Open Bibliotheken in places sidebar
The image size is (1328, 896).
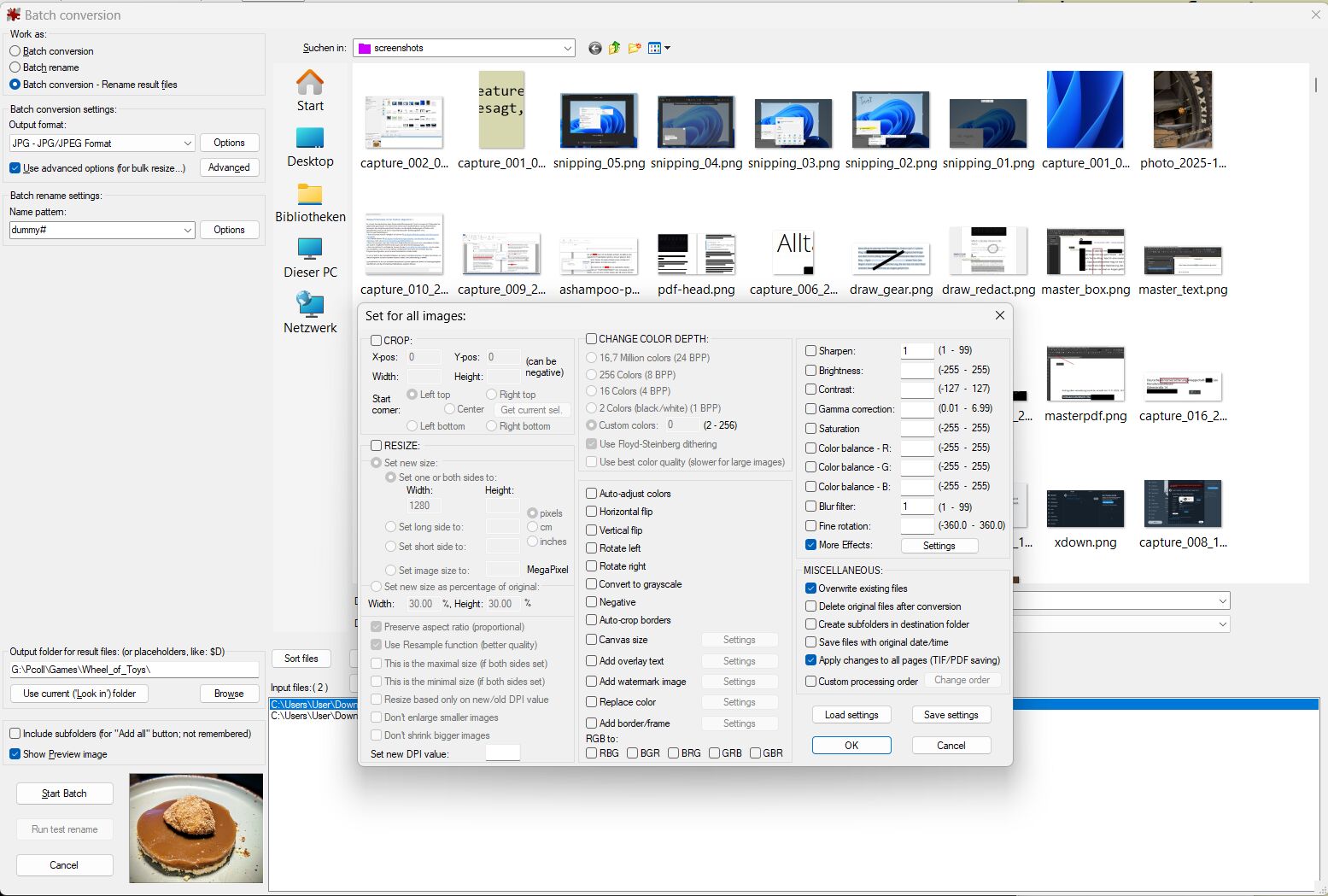pyautogui.click(x=310, y=202)
